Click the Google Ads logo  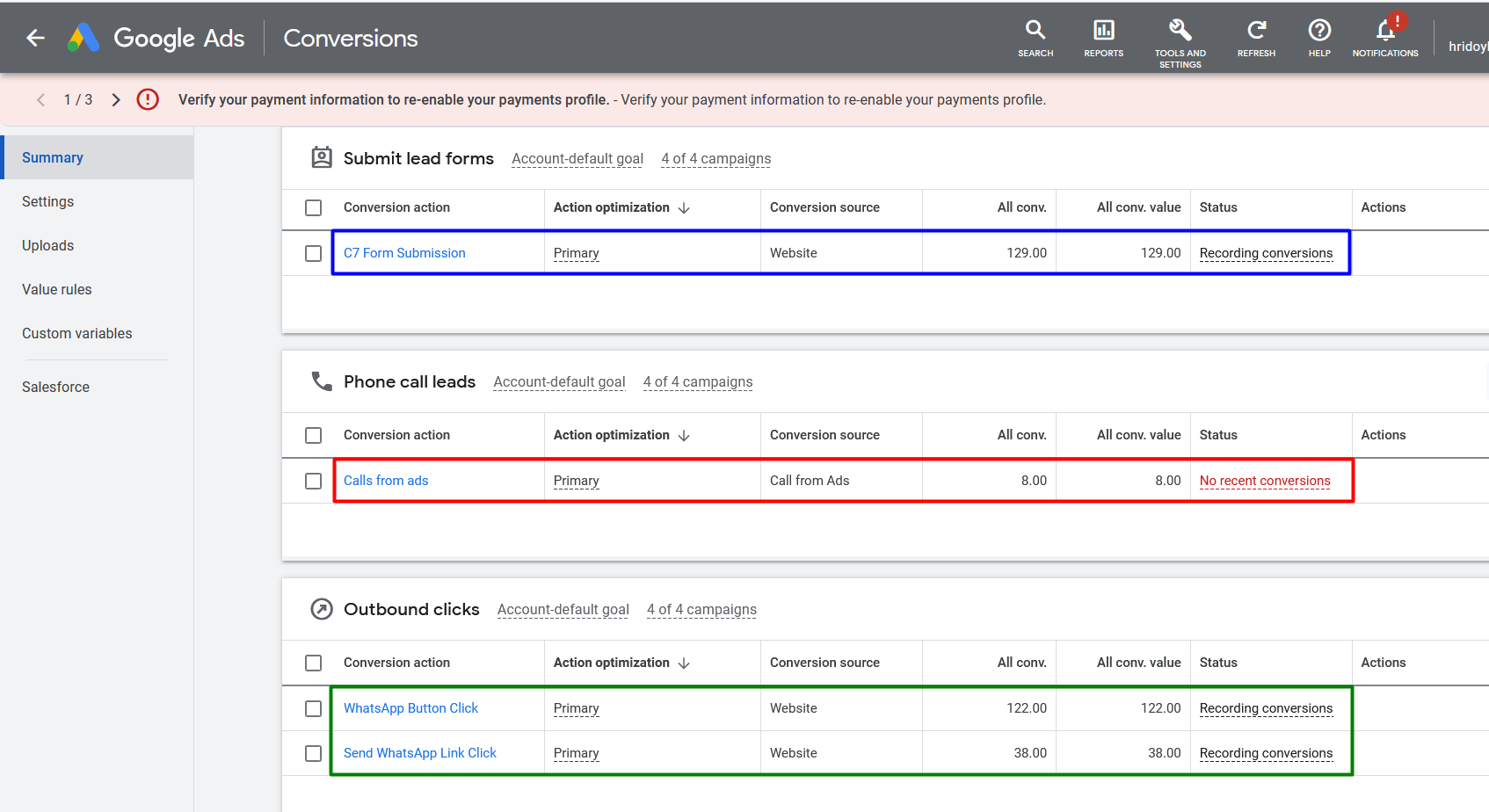(x=84, y=38)
